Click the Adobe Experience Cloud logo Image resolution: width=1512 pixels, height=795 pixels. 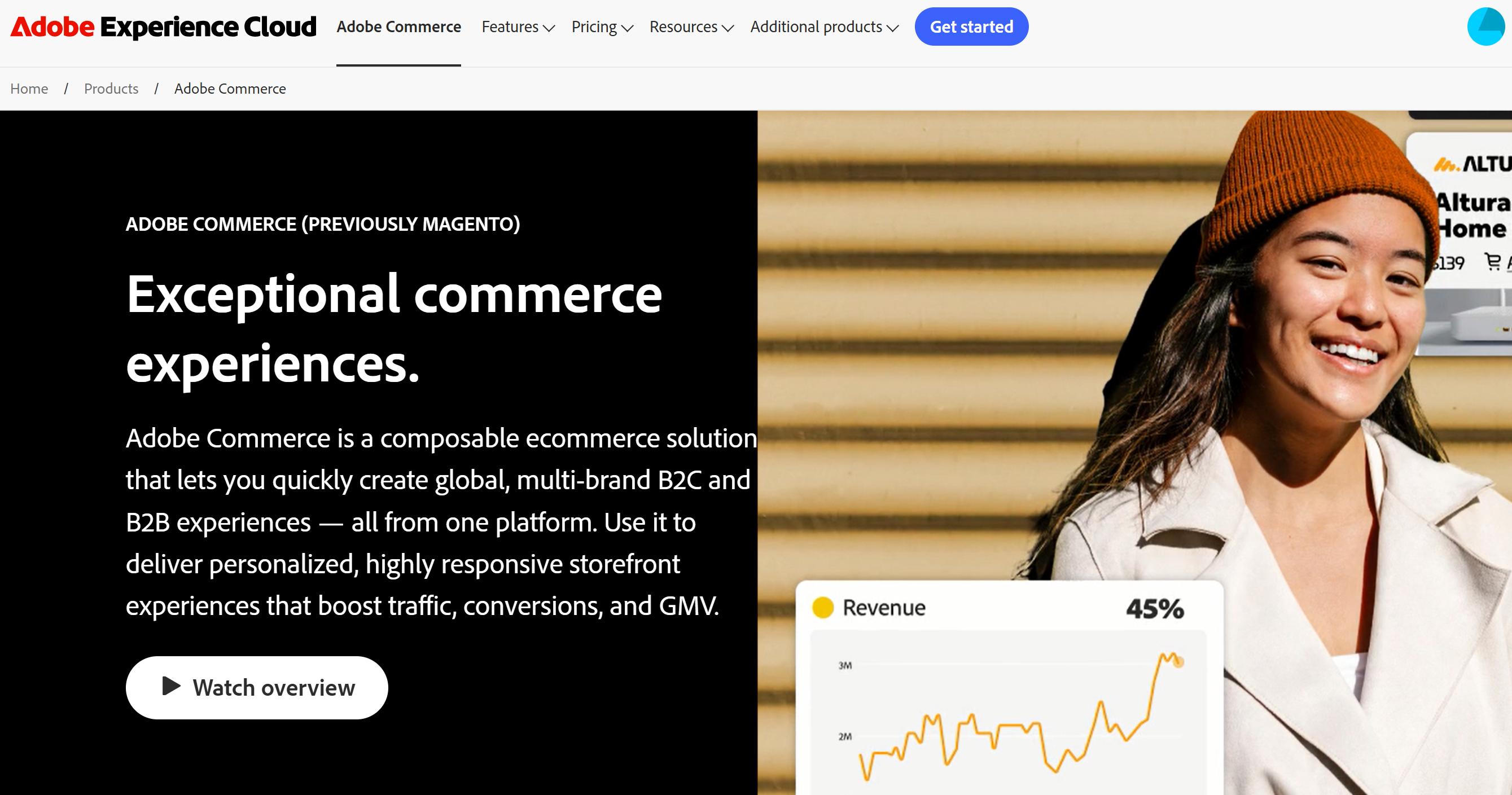163,27
